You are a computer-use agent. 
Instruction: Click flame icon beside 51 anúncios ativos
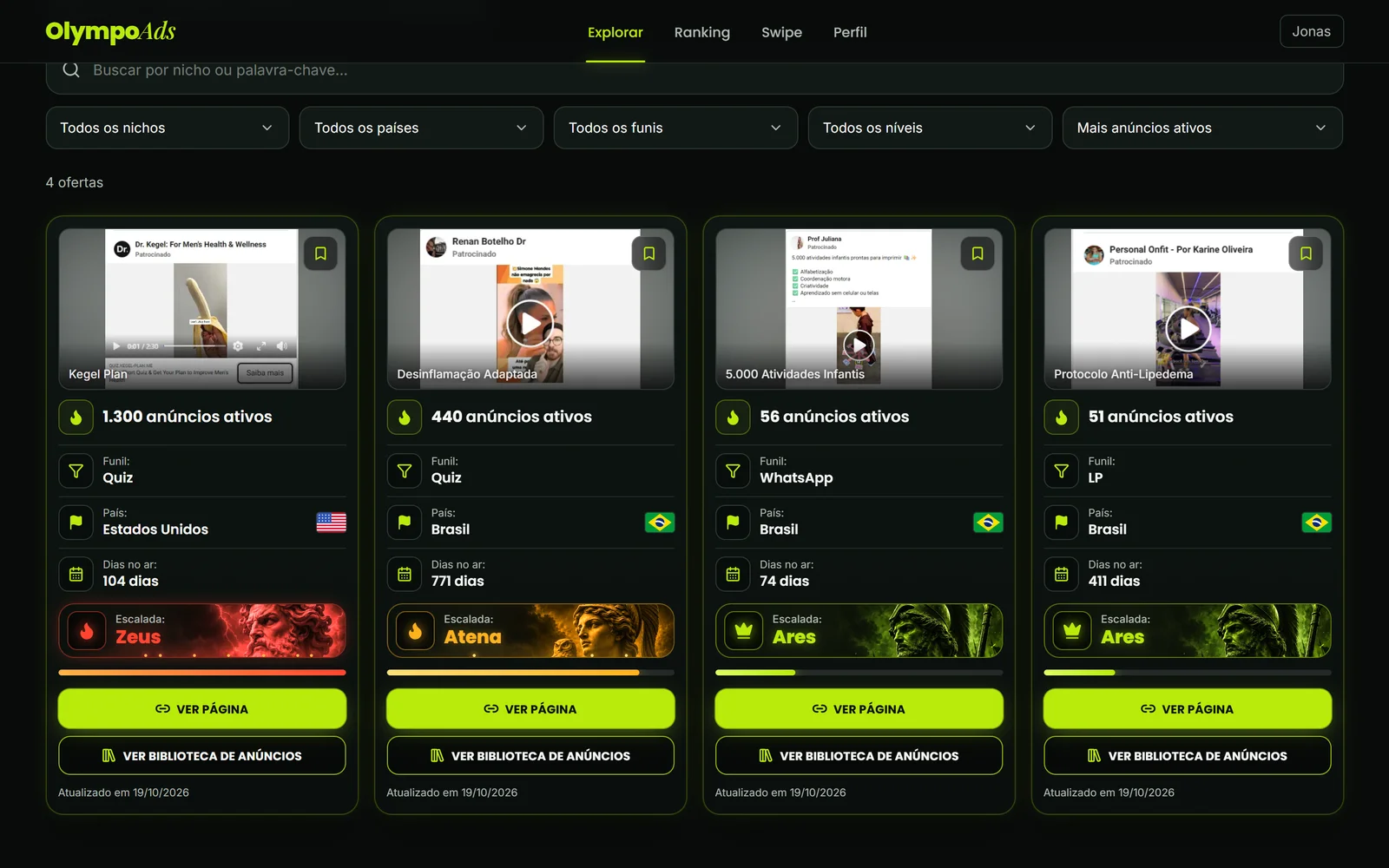1062,418
